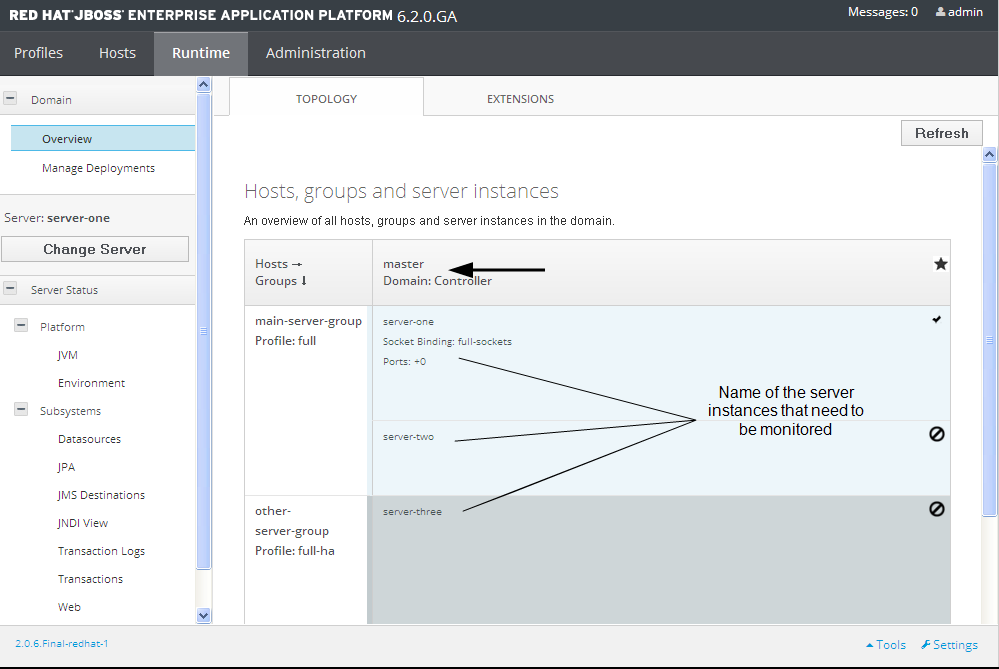Screen dimensions: 999x669
Task: Click the sidebar scroll-up arrow
Action: (204, 84)
